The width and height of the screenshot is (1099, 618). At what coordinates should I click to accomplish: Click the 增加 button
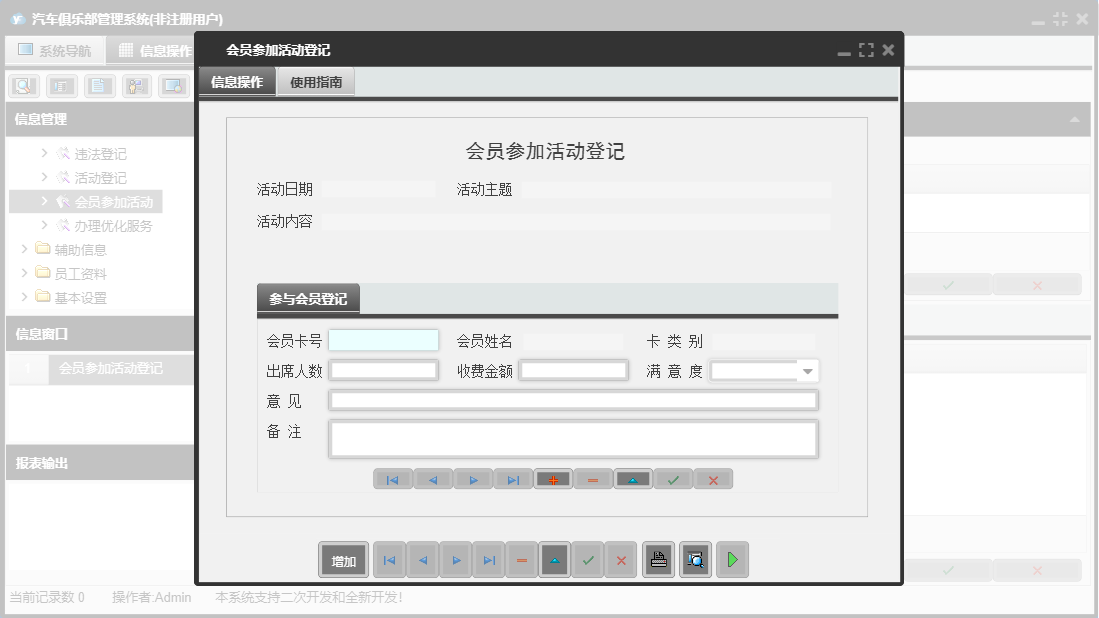(343, 560)
